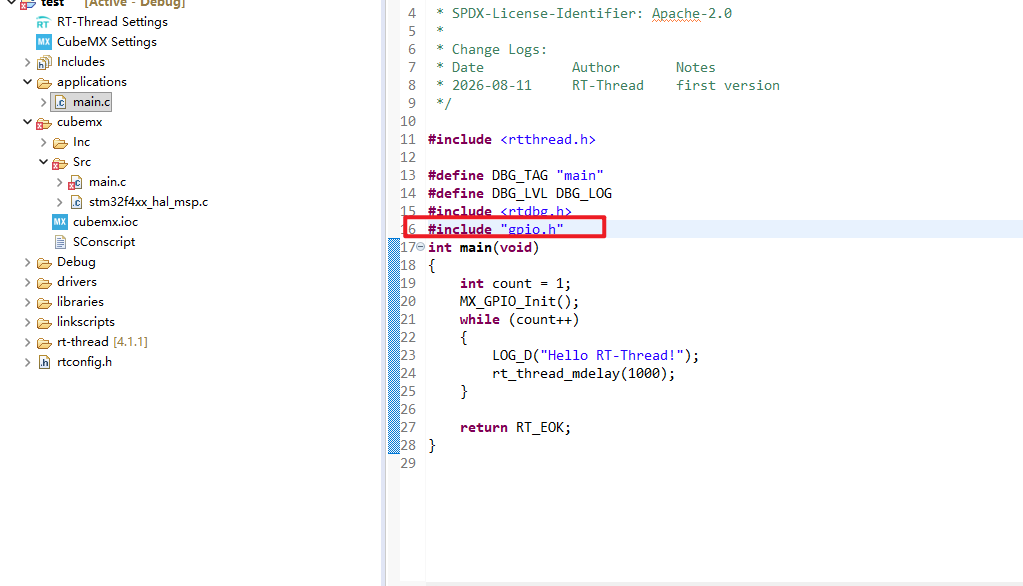Click the SConscript document icon

point(60,242)
